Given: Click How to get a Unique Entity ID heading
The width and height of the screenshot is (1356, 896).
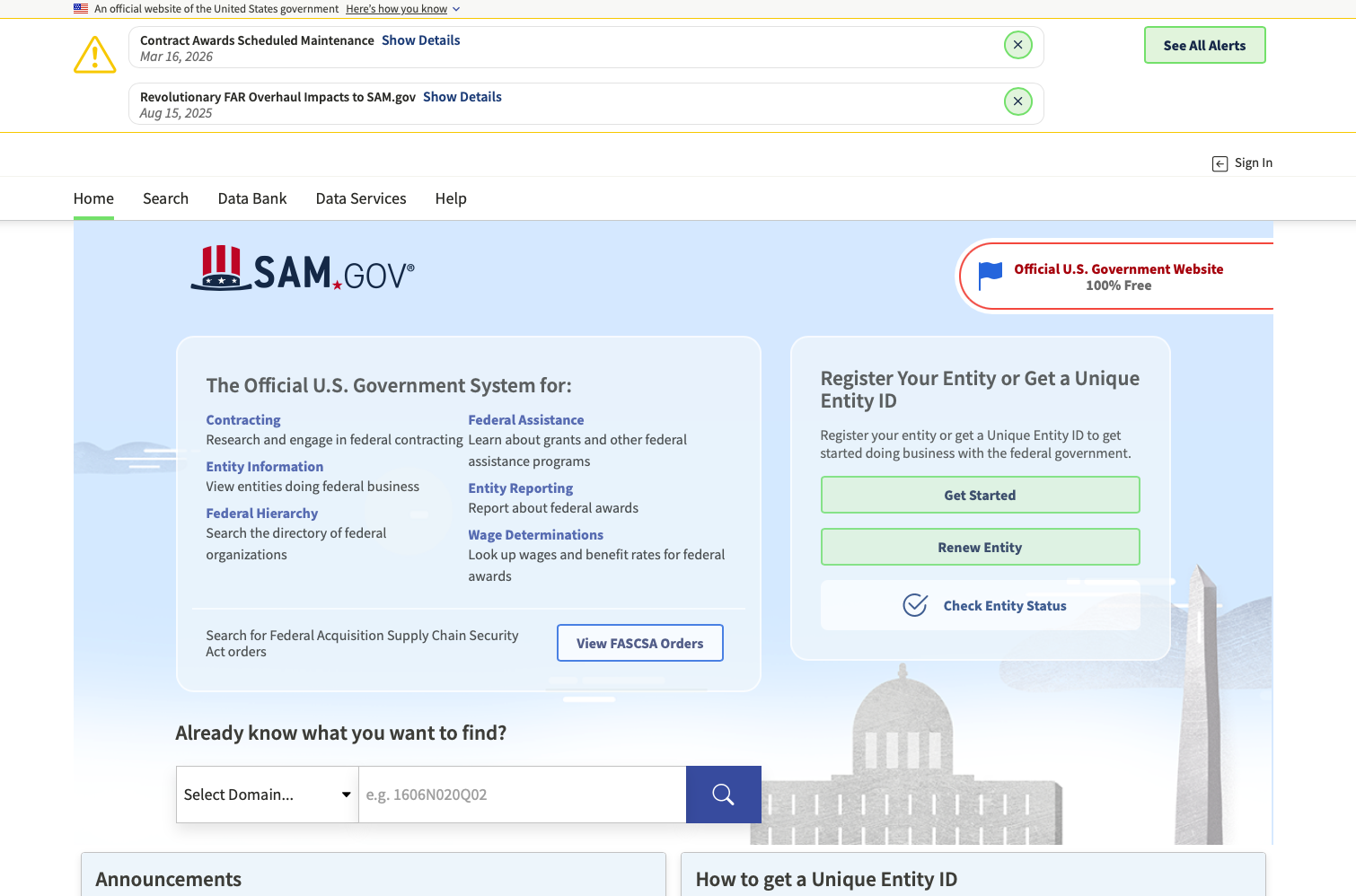Looking at the screenshot, I should (x=826, y=879).
